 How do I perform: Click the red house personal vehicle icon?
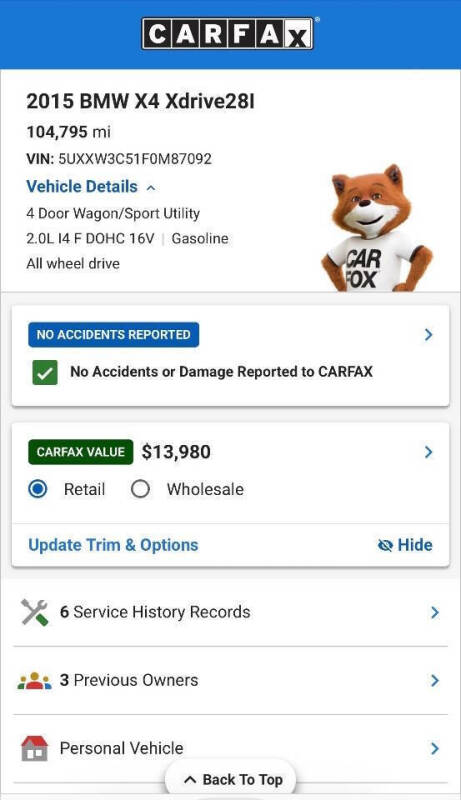[35, 748]
